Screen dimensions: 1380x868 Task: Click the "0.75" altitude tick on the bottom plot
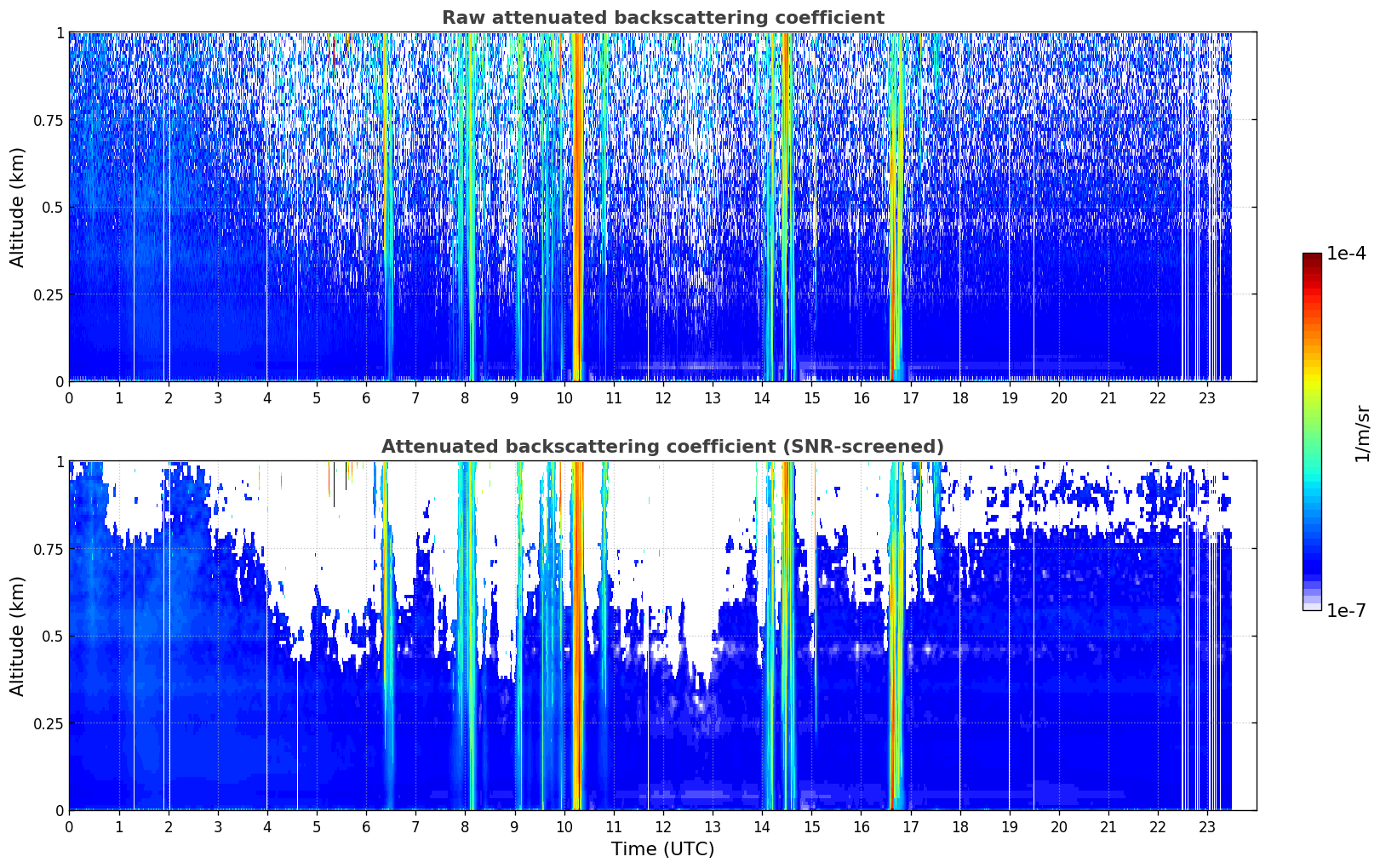pyautogui.click(x=49, y=549)
